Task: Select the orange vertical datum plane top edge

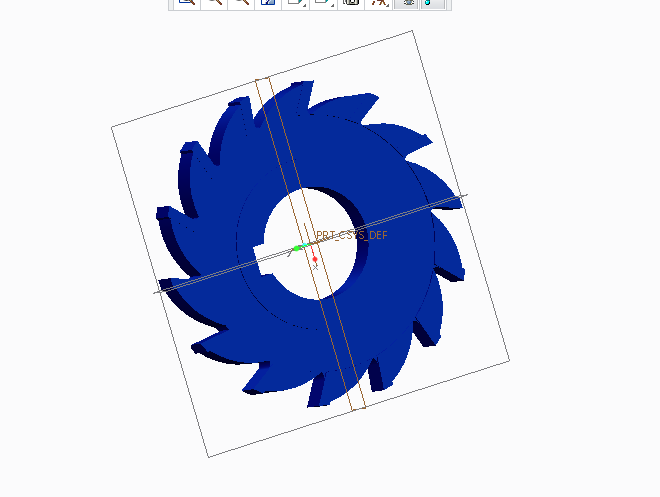Action: point(264,79)
